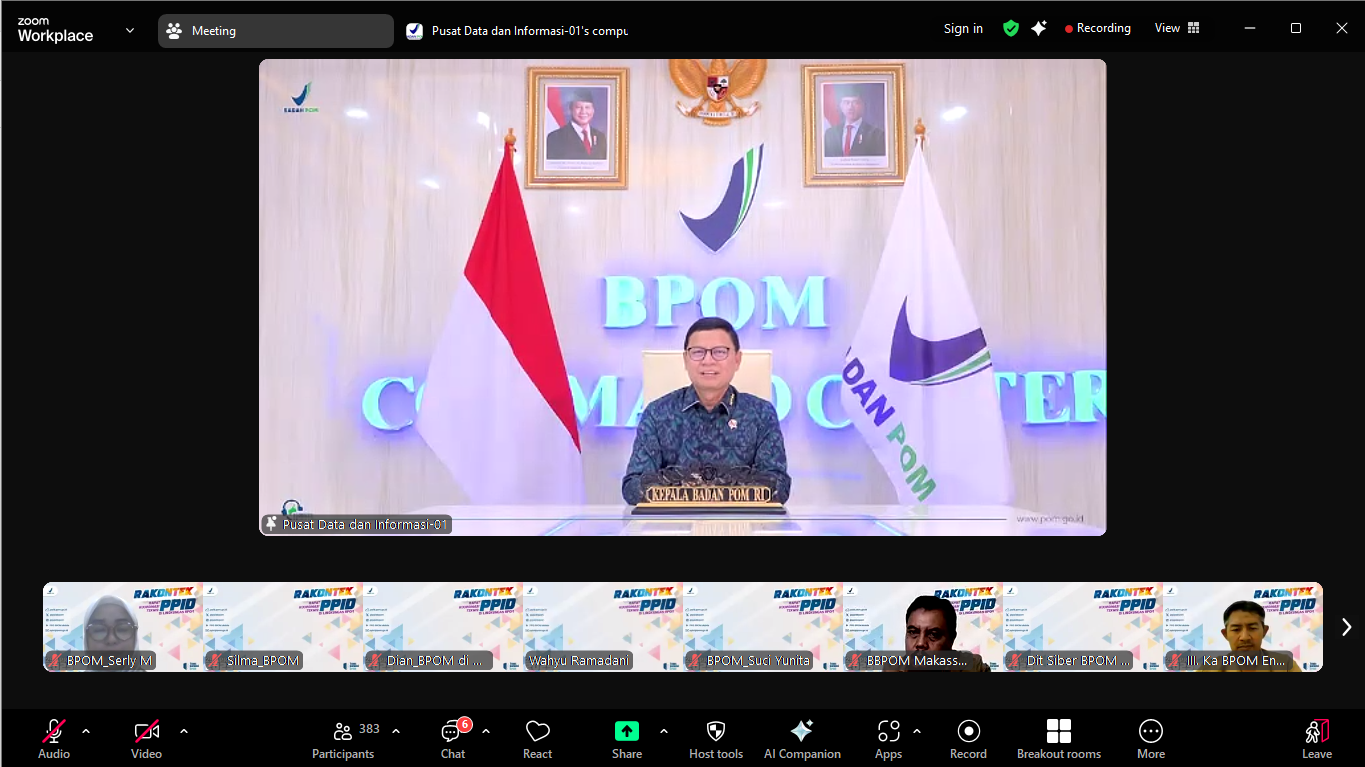The width and height of the screenshot is (1365, 767).
Task: Click the Sign in link
Action: click(x=963, y=29)
